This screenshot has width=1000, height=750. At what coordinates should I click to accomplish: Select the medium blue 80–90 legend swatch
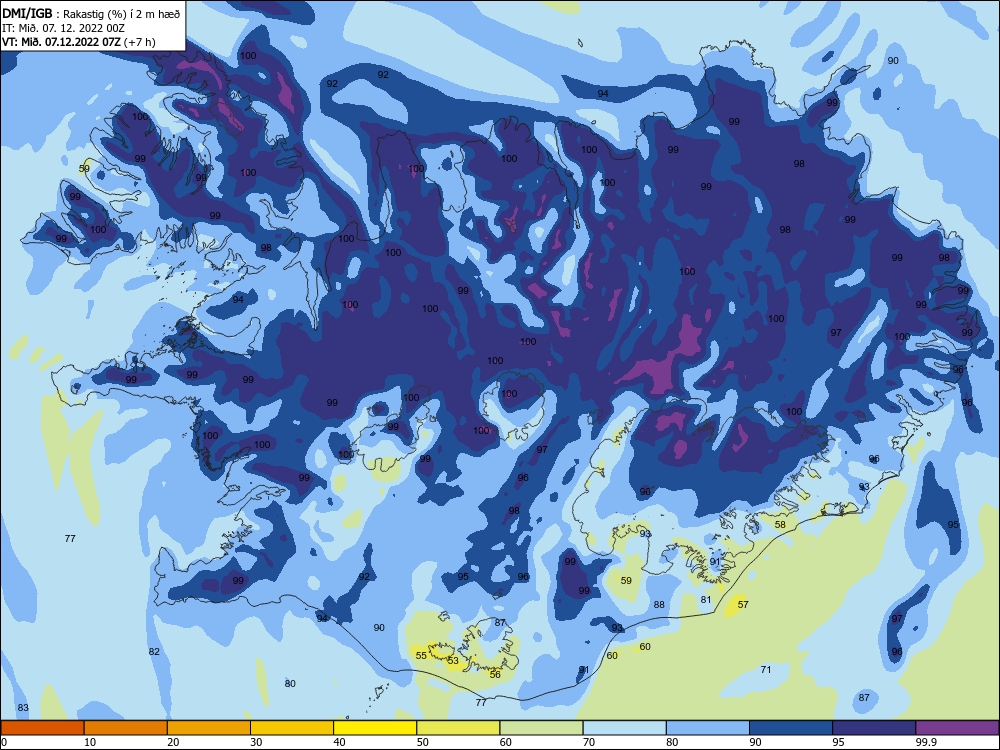click(x=708, y=728)
